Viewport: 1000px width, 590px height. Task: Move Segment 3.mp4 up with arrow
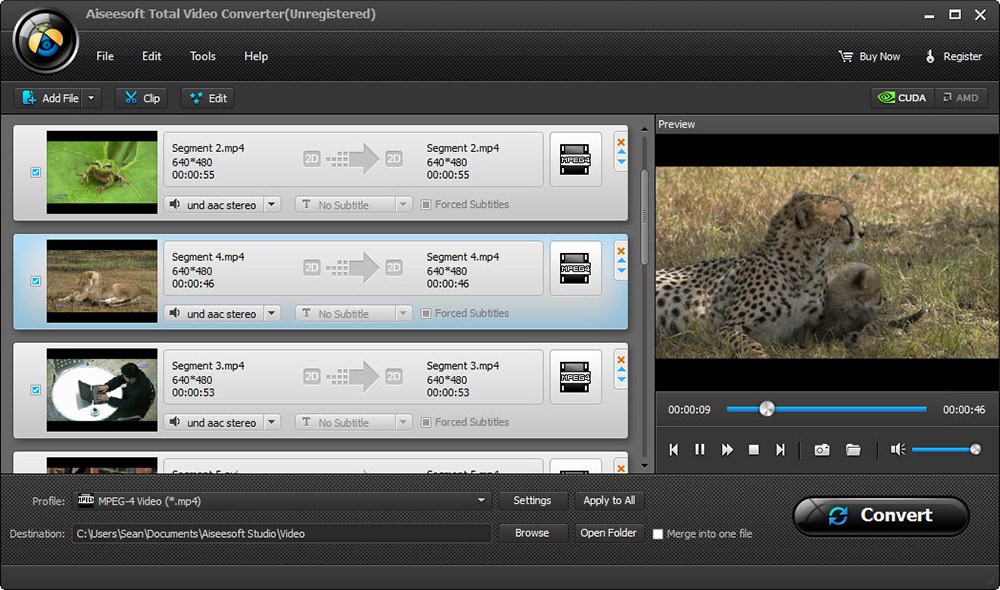[621, 370]
